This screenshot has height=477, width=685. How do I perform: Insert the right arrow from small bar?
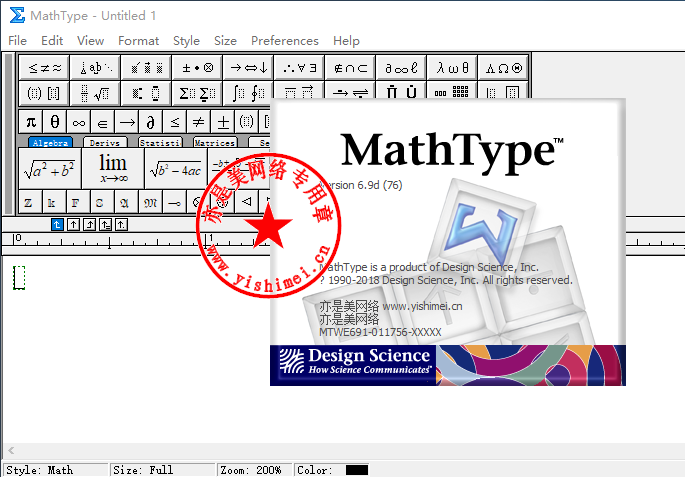(x=127, y=122)
